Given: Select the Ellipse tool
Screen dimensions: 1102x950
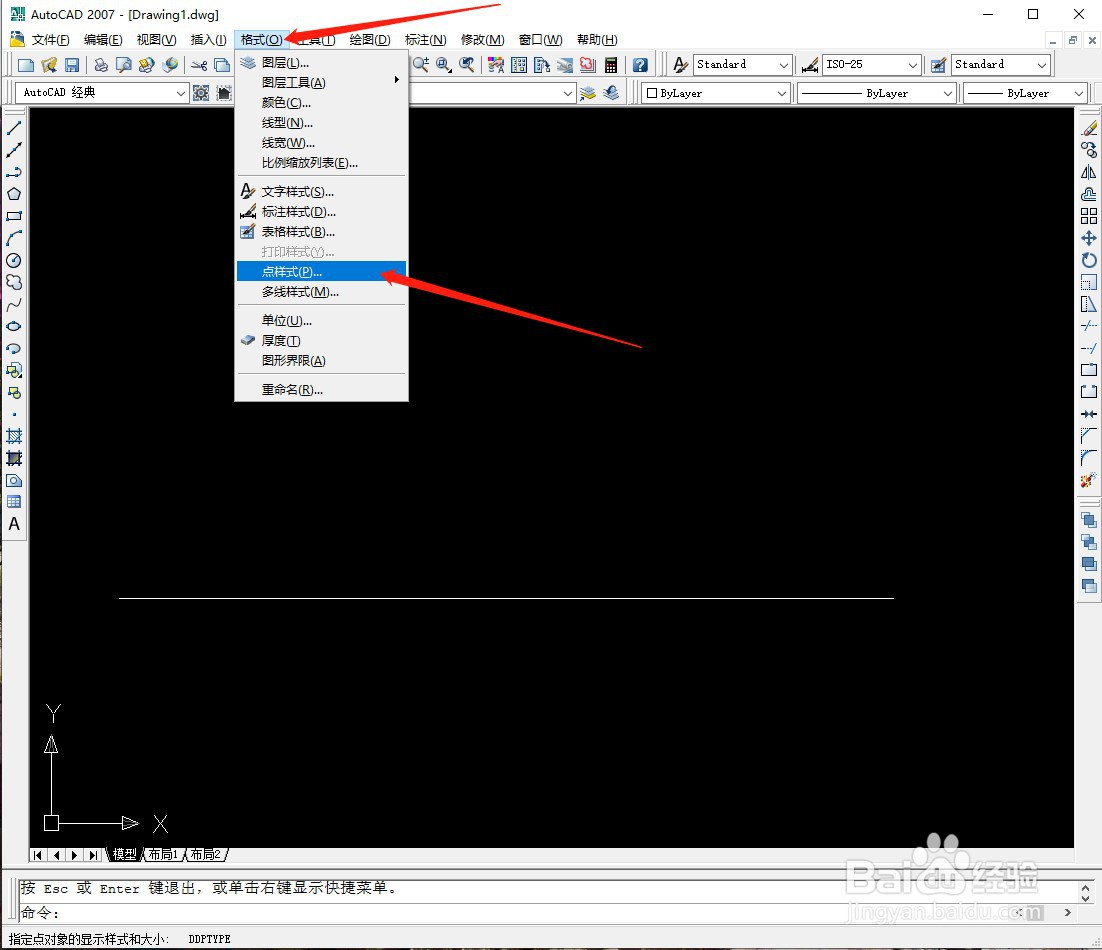Looking at the screenshot, I should (13, 326).
